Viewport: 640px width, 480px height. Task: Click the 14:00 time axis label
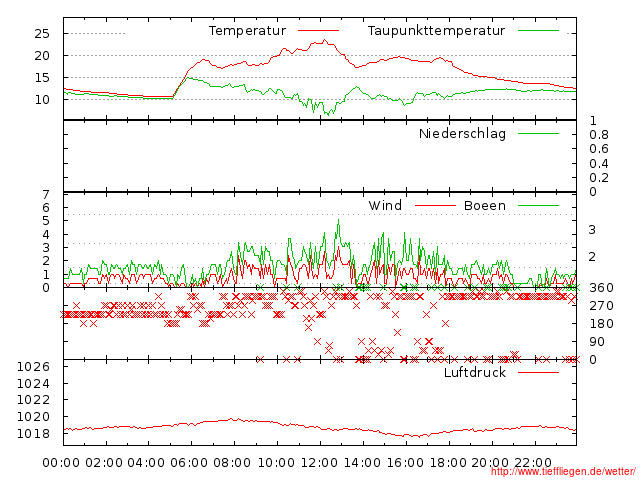(x=362, y=463)
